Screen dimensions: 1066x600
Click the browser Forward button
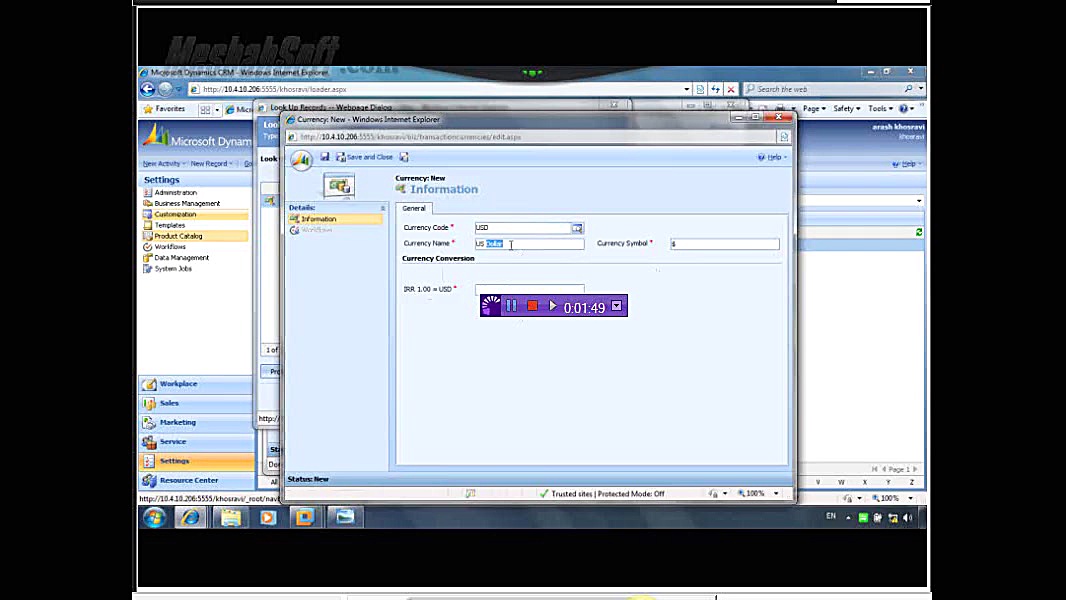(165, 89)
